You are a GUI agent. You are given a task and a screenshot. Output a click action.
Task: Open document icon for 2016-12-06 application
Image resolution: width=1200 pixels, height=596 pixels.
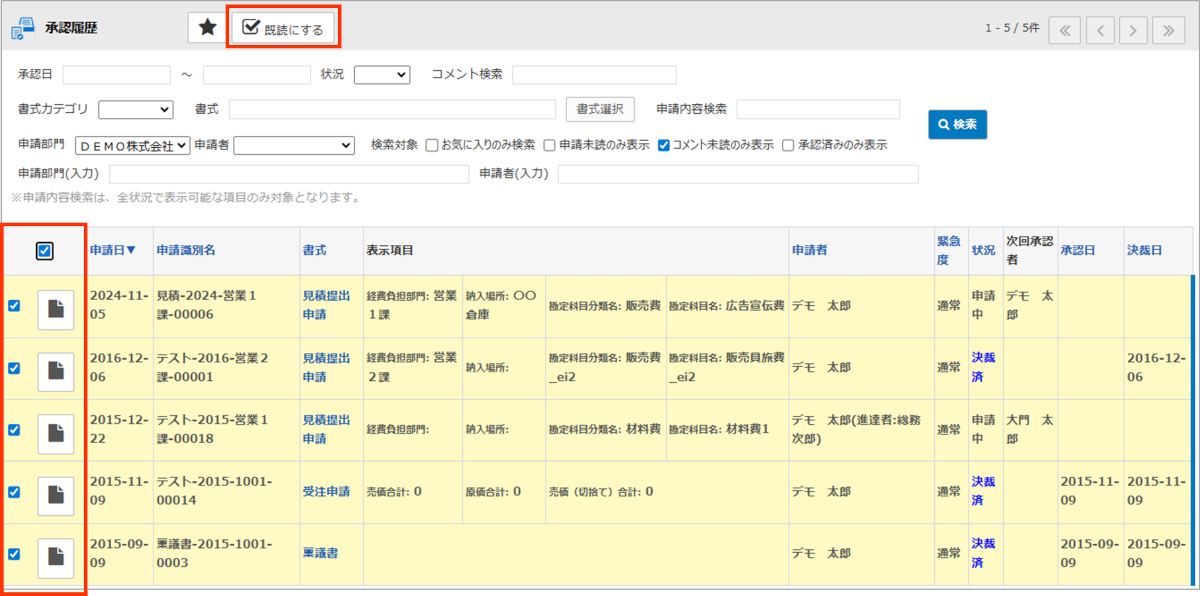click(56, 370)
